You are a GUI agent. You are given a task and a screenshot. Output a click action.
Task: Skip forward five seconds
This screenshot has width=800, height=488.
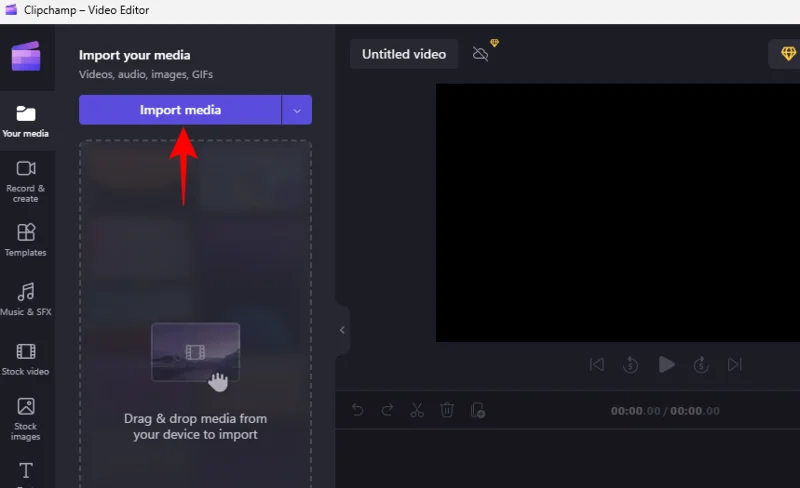click(x=701, y=364)
